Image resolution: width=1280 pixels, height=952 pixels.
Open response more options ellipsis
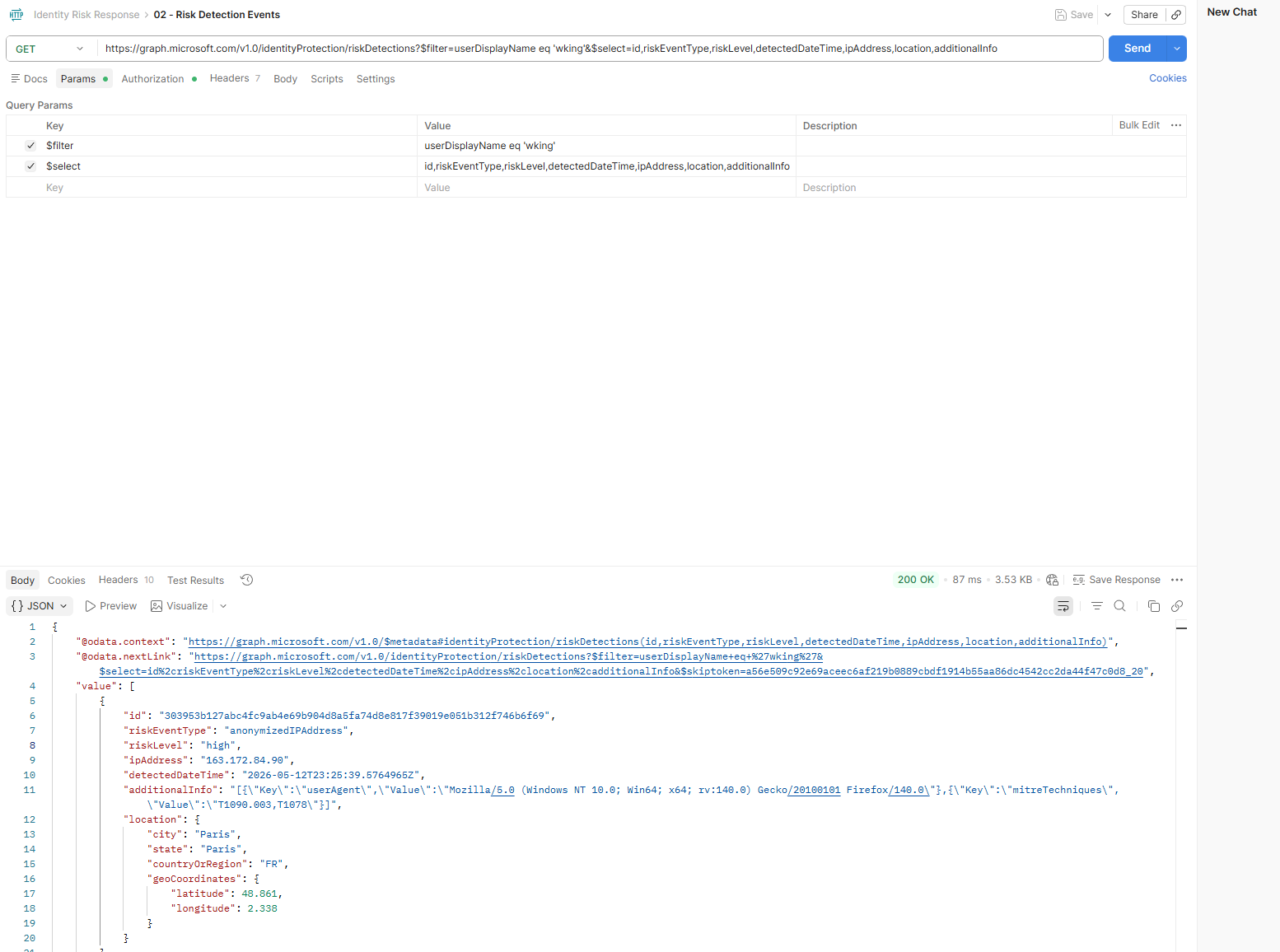pos(1177,580)
